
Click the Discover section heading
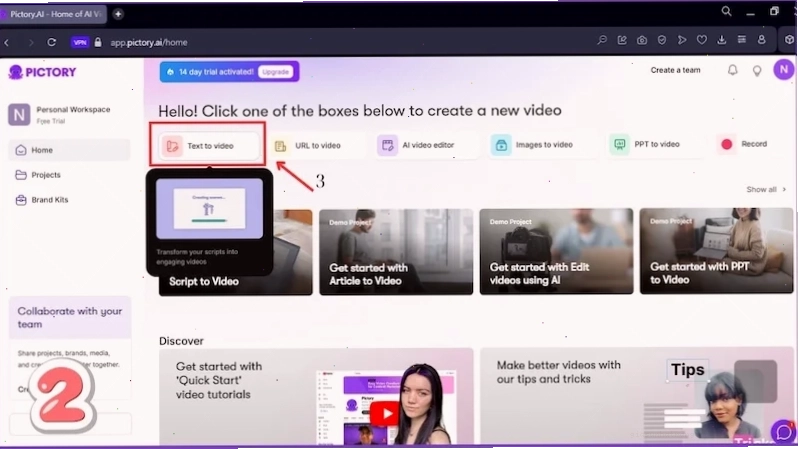coord(181,341)
